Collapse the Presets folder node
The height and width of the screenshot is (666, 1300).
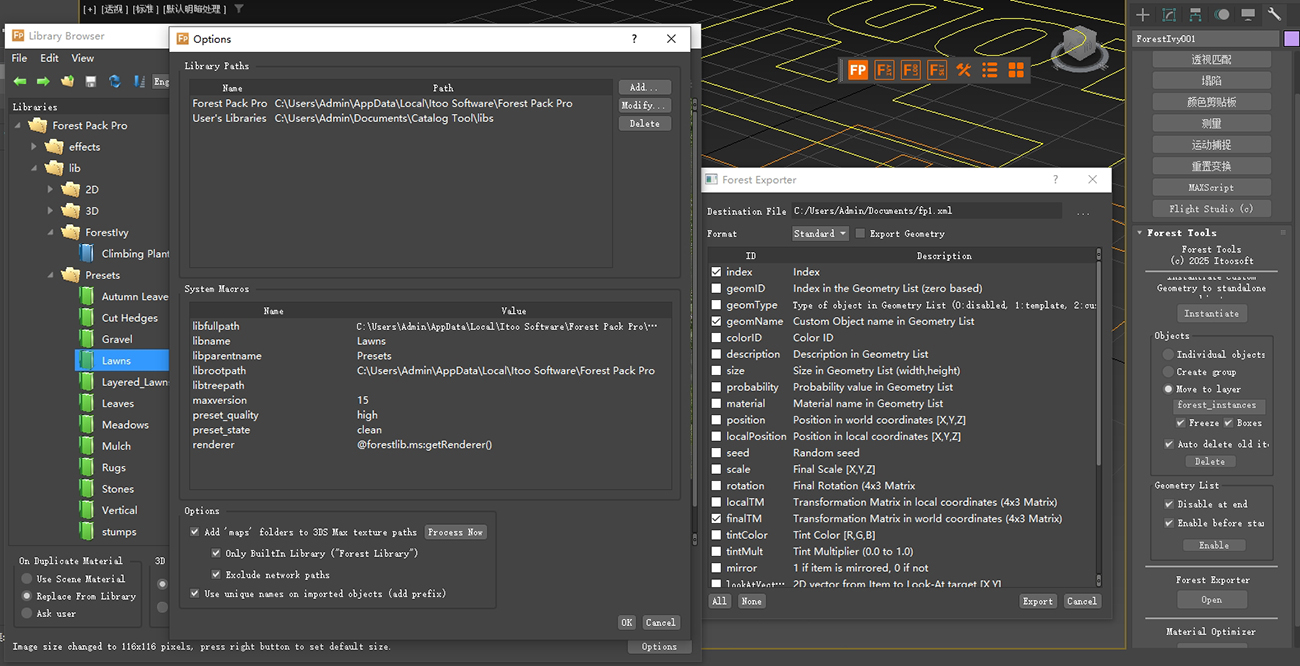pos(51,275)
